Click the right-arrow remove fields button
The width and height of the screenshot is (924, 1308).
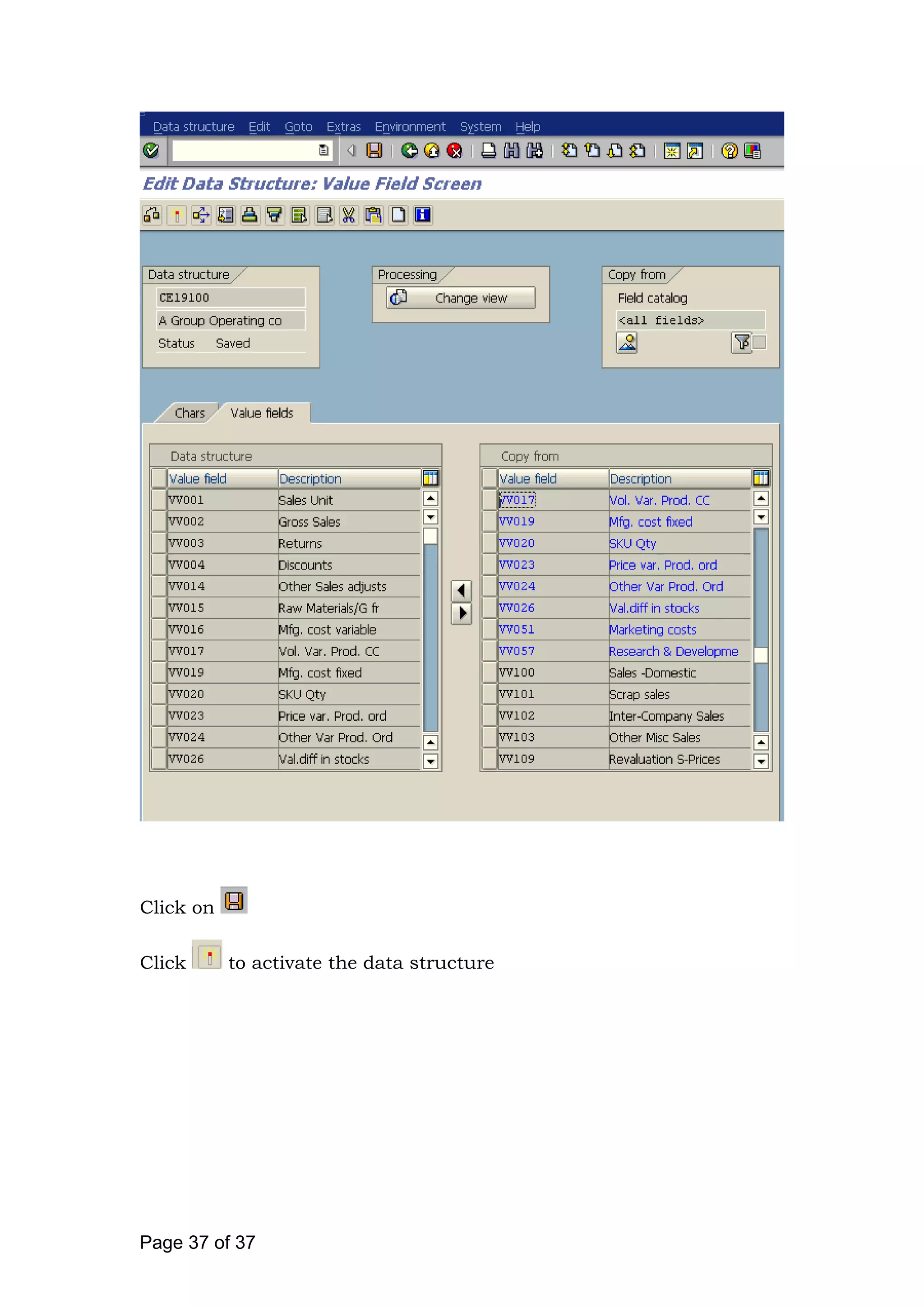coord(461,613)
